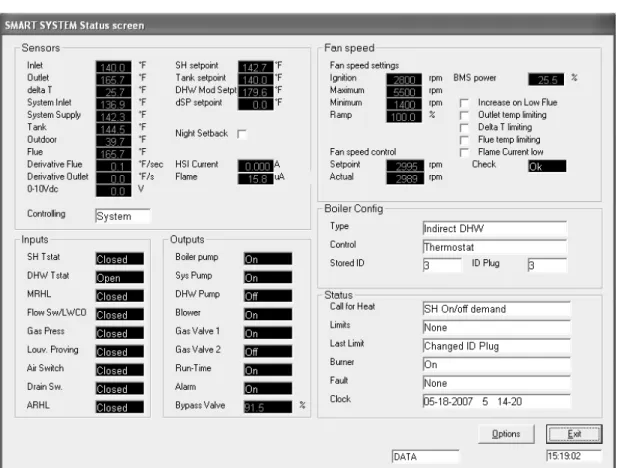
Task: Click the Tank temperature value 144.5
Action: [113, 129]
